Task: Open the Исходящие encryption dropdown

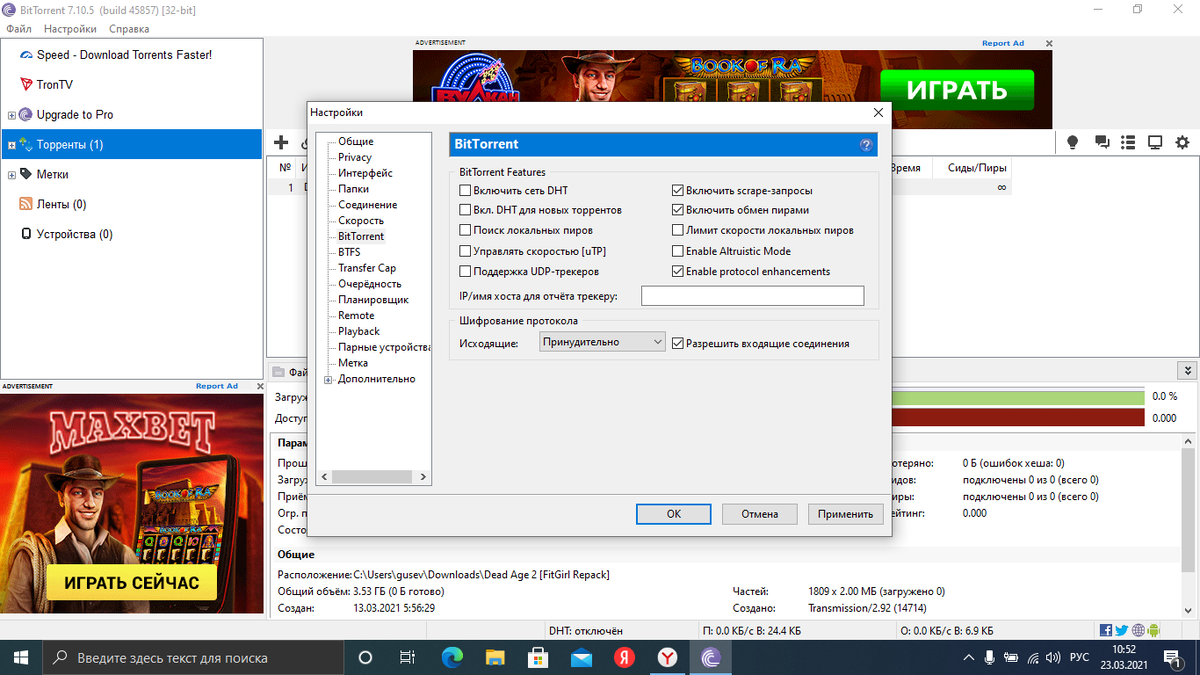Action: tap(602, 342)
